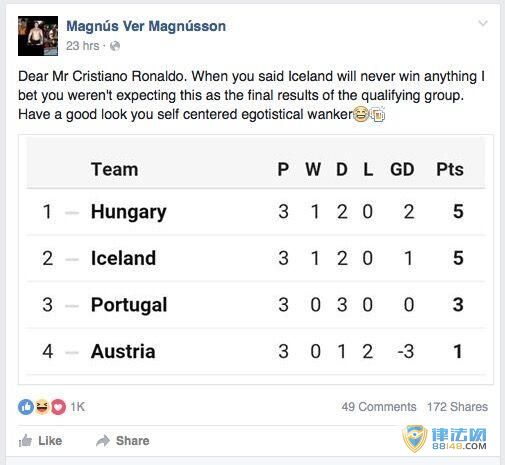View the 49 Comments
505x465 pixels.
[x=379, y=407]
